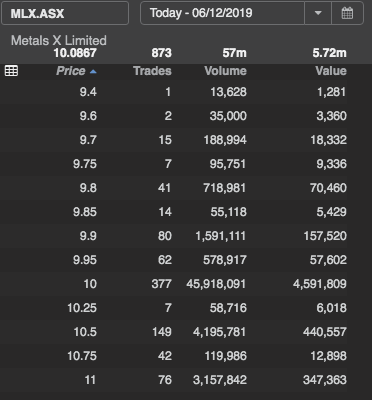Screen dimensions: 372x400
Task: Click the Metals X Limited company name
Action: 59,41
